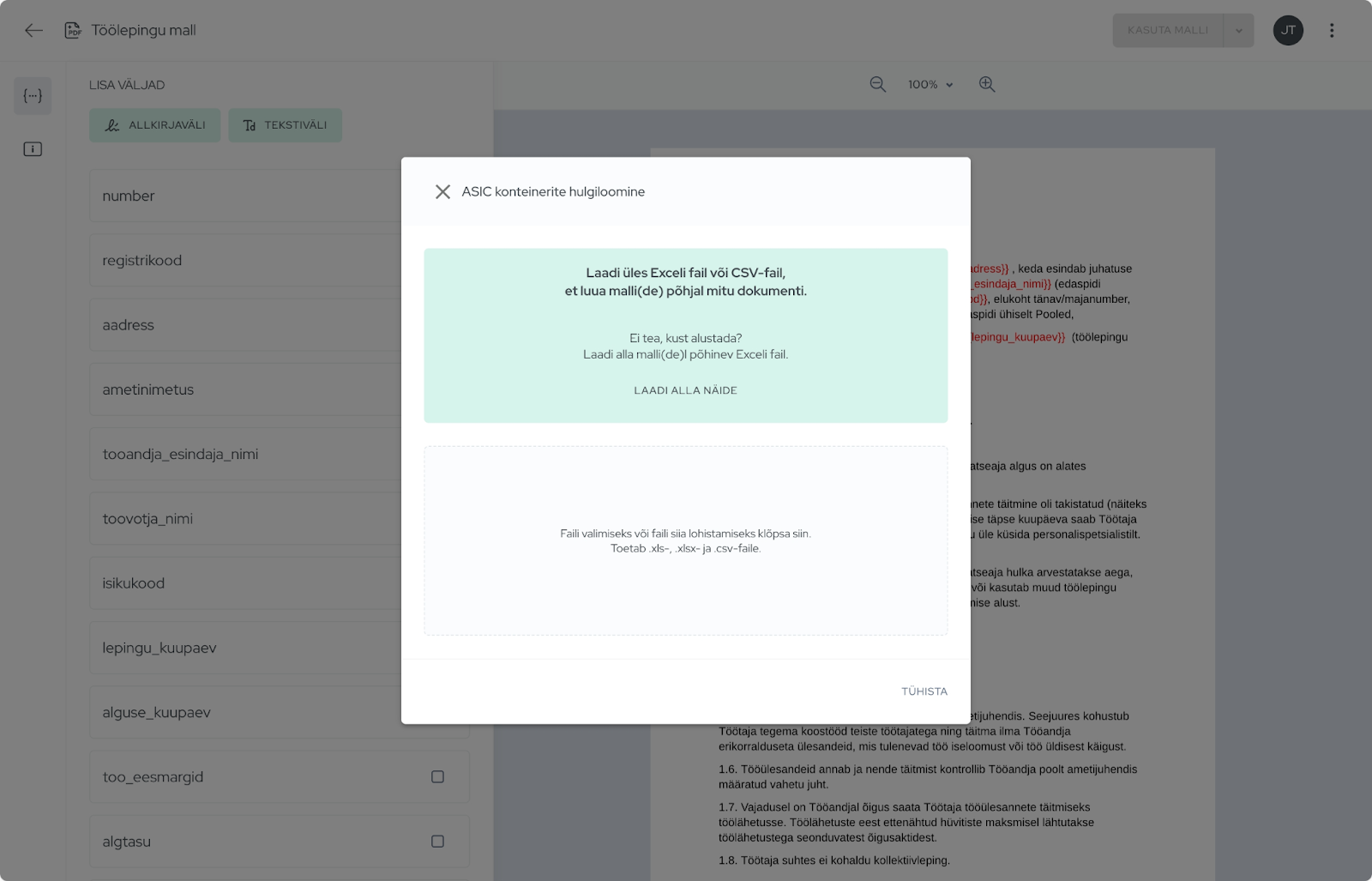
Task: Open the template fields braces icon
Action: [33, 96]
